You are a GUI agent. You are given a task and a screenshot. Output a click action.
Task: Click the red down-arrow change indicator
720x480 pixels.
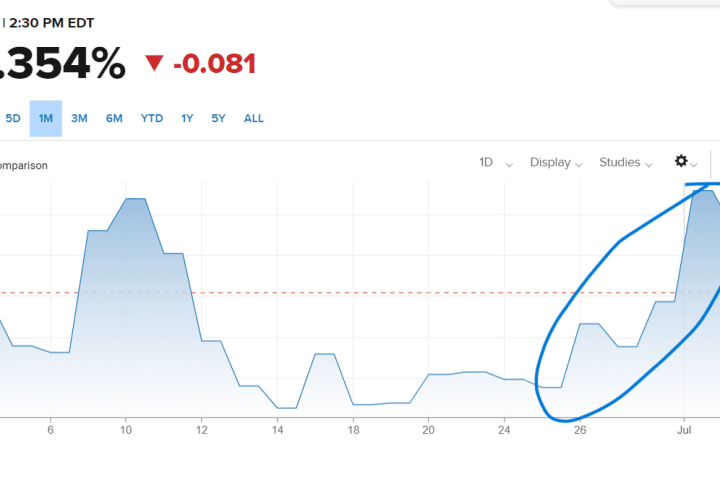[154, 64]
